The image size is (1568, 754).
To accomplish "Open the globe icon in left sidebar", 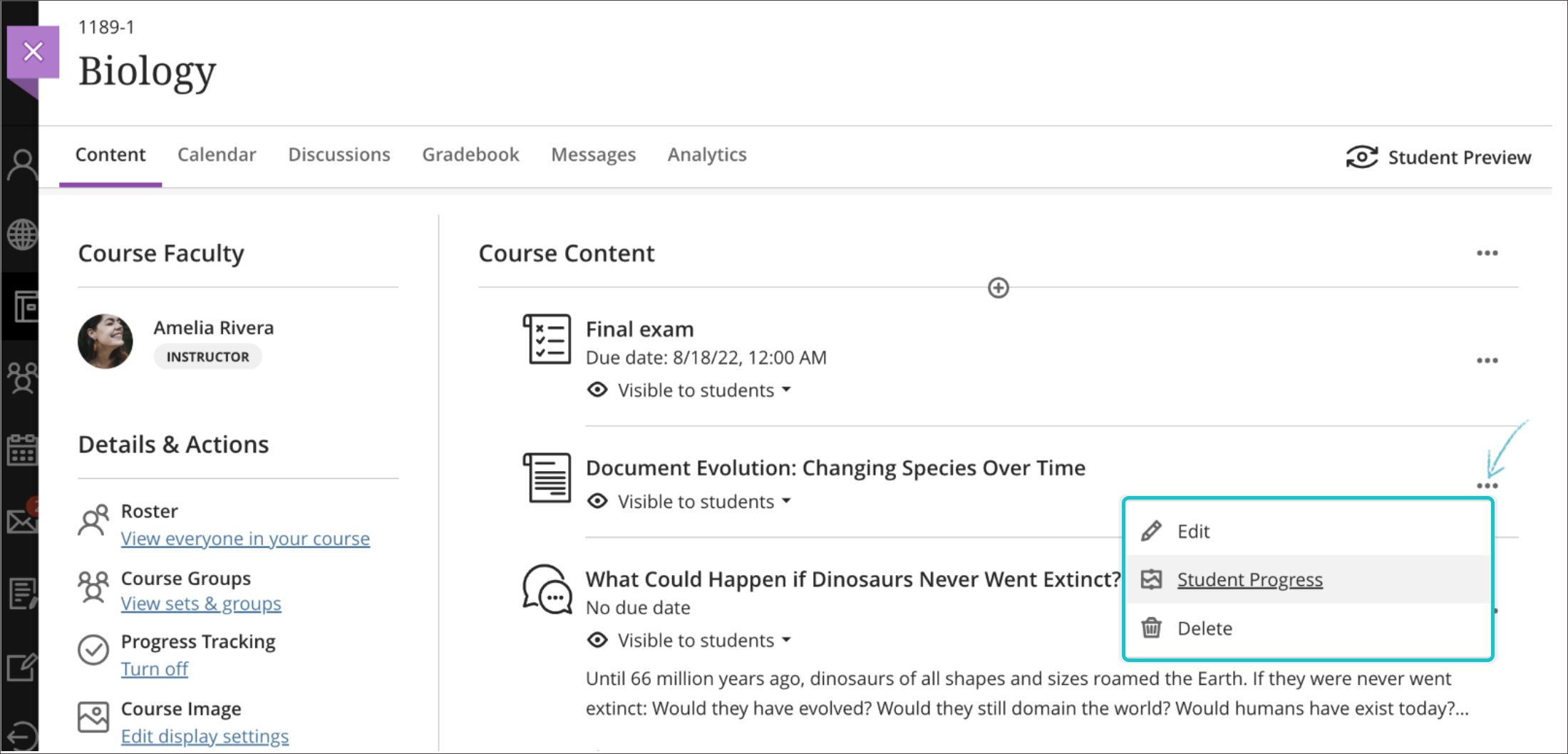I will tap(22, 234).
